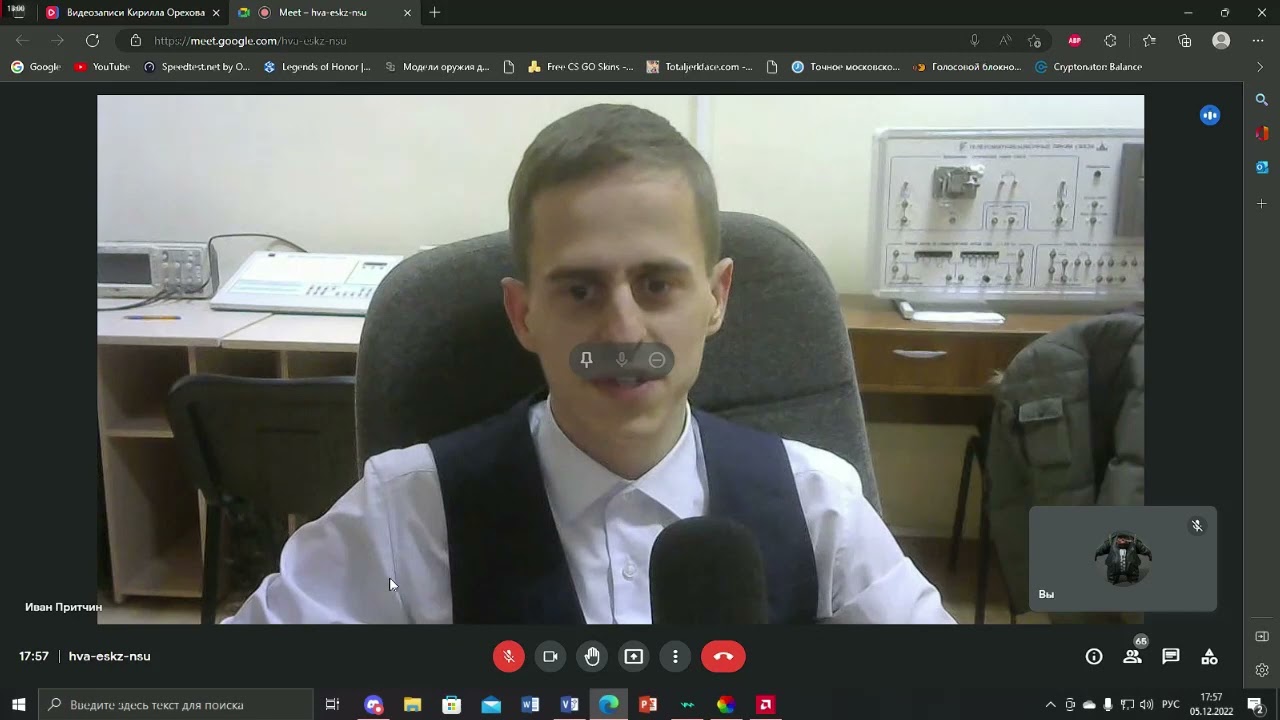Screen dimensions: 1280x720
Task: Search in Windows taskbar search box
Action: pyautogui.click(x=176, y=705)
